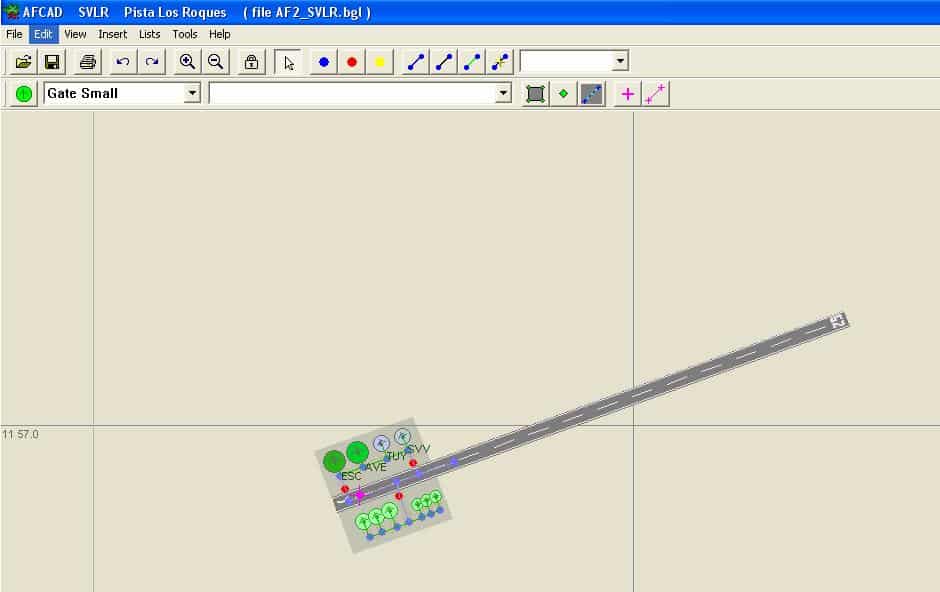Click the Open file folder icon
The height and width of the screenshot is (592, 940).
click(x=23, y=62)
